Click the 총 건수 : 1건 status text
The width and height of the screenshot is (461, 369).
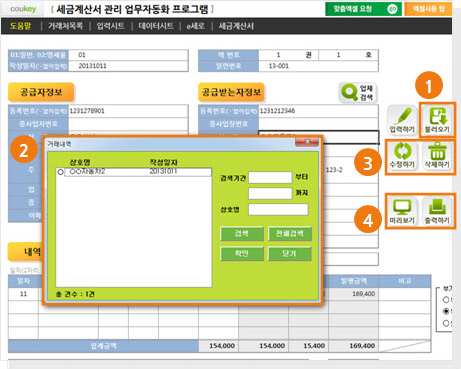click(x=75, y=294)
